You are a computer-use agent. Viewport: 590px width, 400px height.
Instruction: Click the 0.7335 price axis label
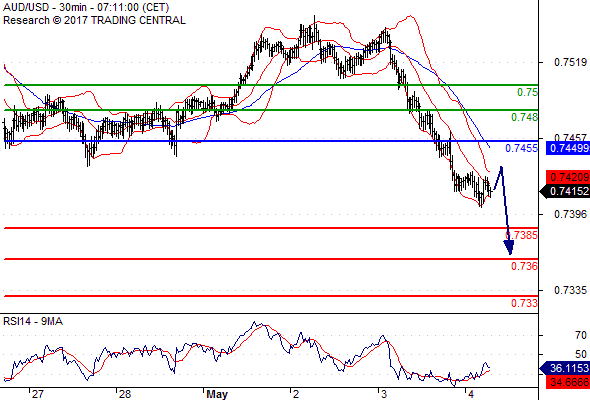570,290
